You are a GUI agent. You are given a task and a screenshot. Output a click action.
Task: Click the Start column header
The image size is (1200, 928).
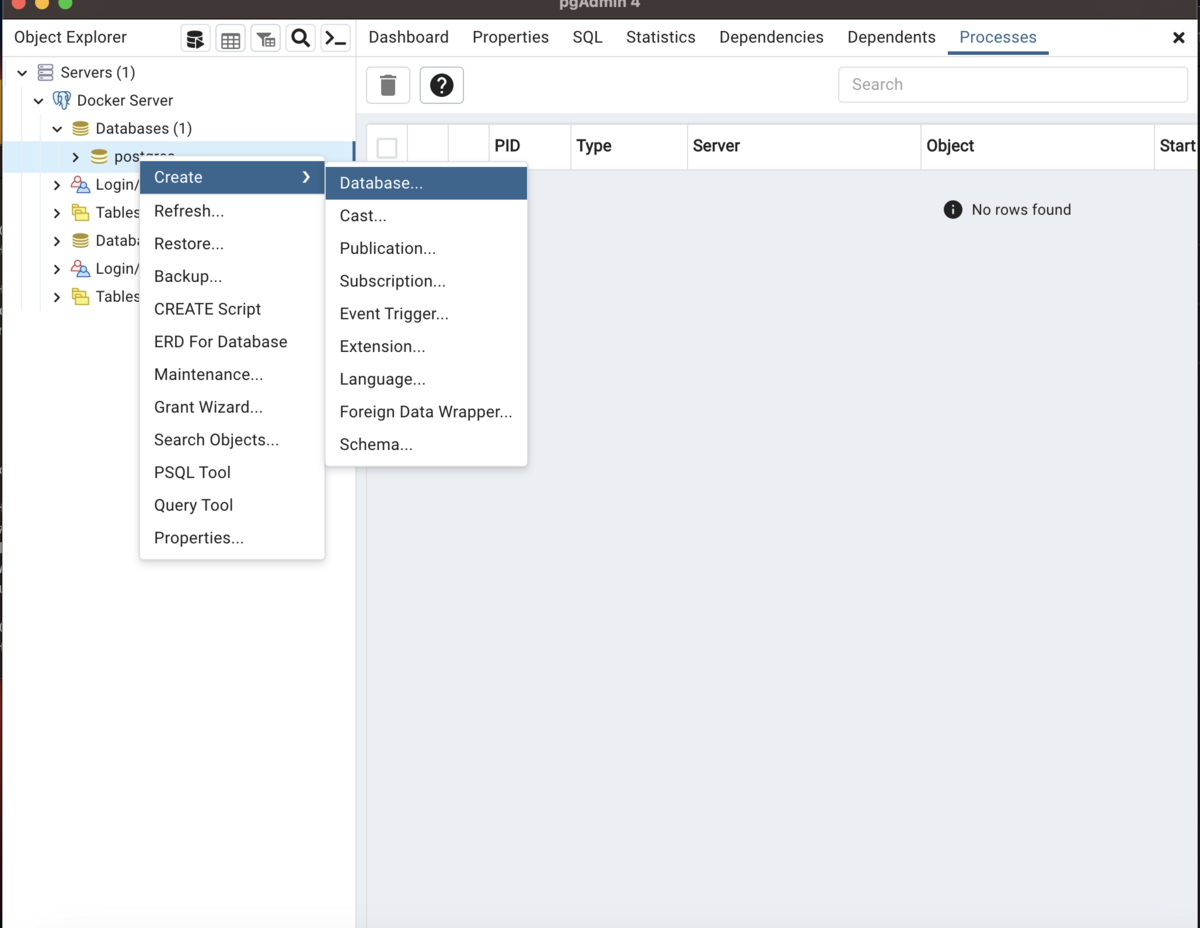[x=1177, y=146]
